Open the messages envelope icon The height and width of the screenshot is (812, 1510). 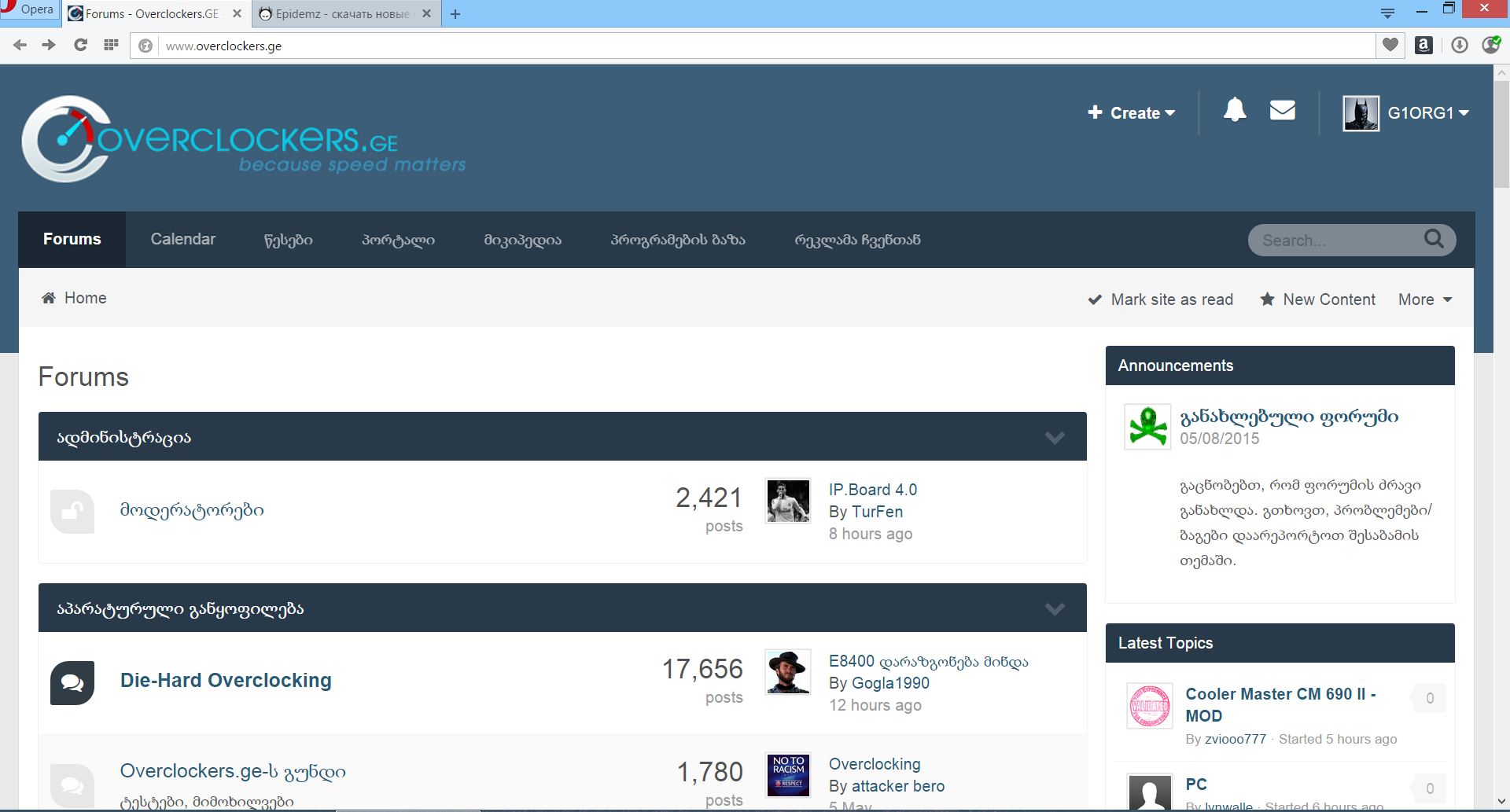point(1282,111)
